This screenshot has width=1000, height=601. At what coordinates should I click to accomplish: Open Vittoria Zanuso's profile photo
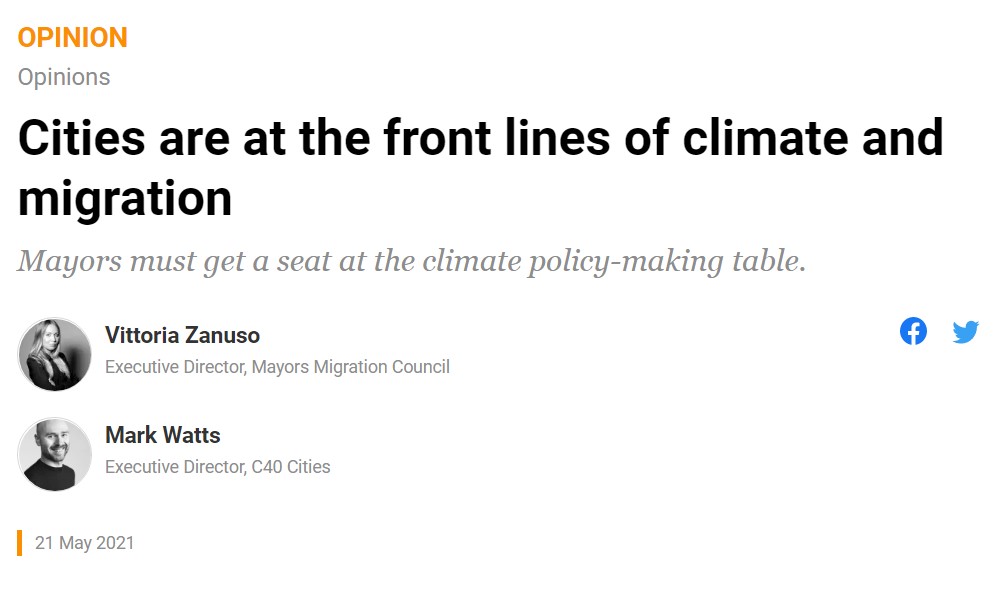[55, 354]
